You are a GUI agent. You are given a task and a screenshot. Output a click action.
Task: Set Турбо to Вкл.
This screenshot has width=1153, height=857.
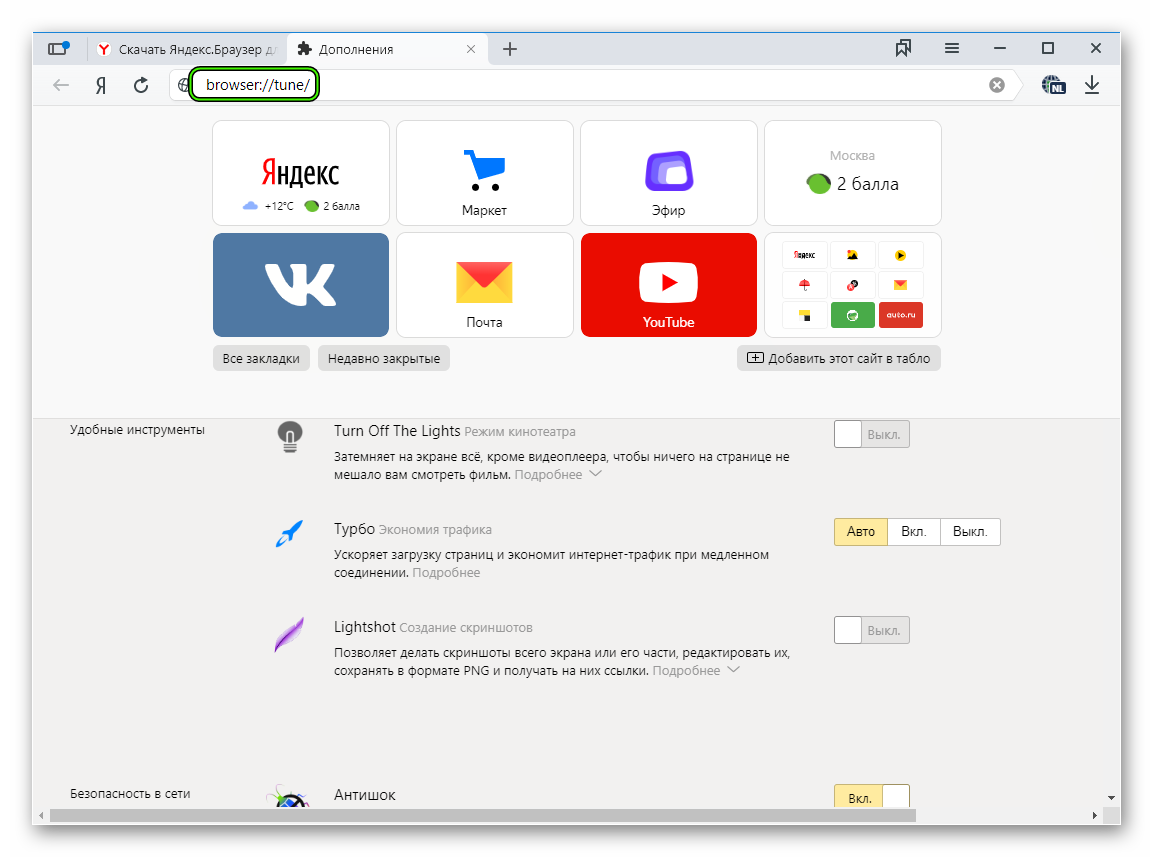pos(914,532)
